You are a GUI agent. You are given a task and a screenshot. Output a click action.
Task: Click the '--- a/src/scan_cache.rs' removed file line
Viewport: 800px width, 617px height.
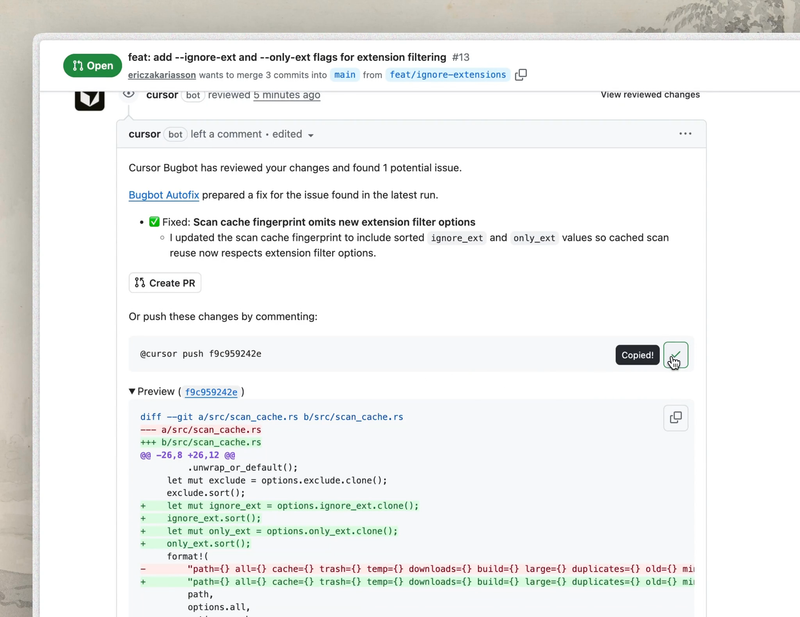point(201,430)
